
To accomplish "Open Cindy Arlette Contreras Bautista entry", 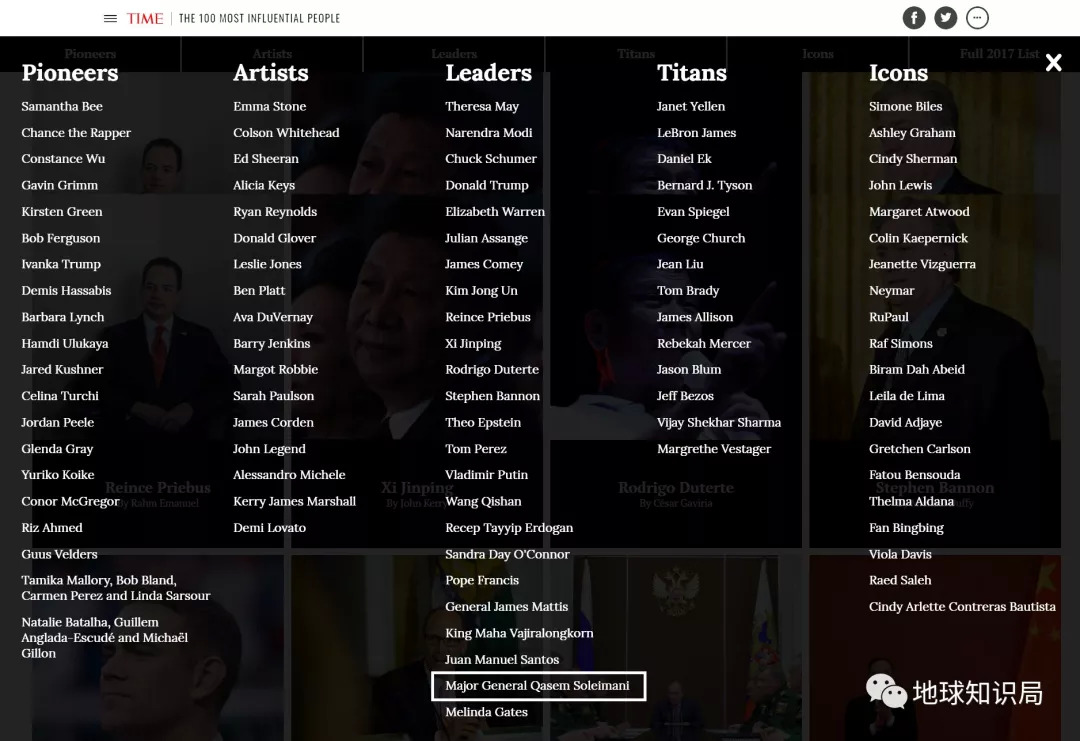I will pyautogui.click(x=962, y=607).
